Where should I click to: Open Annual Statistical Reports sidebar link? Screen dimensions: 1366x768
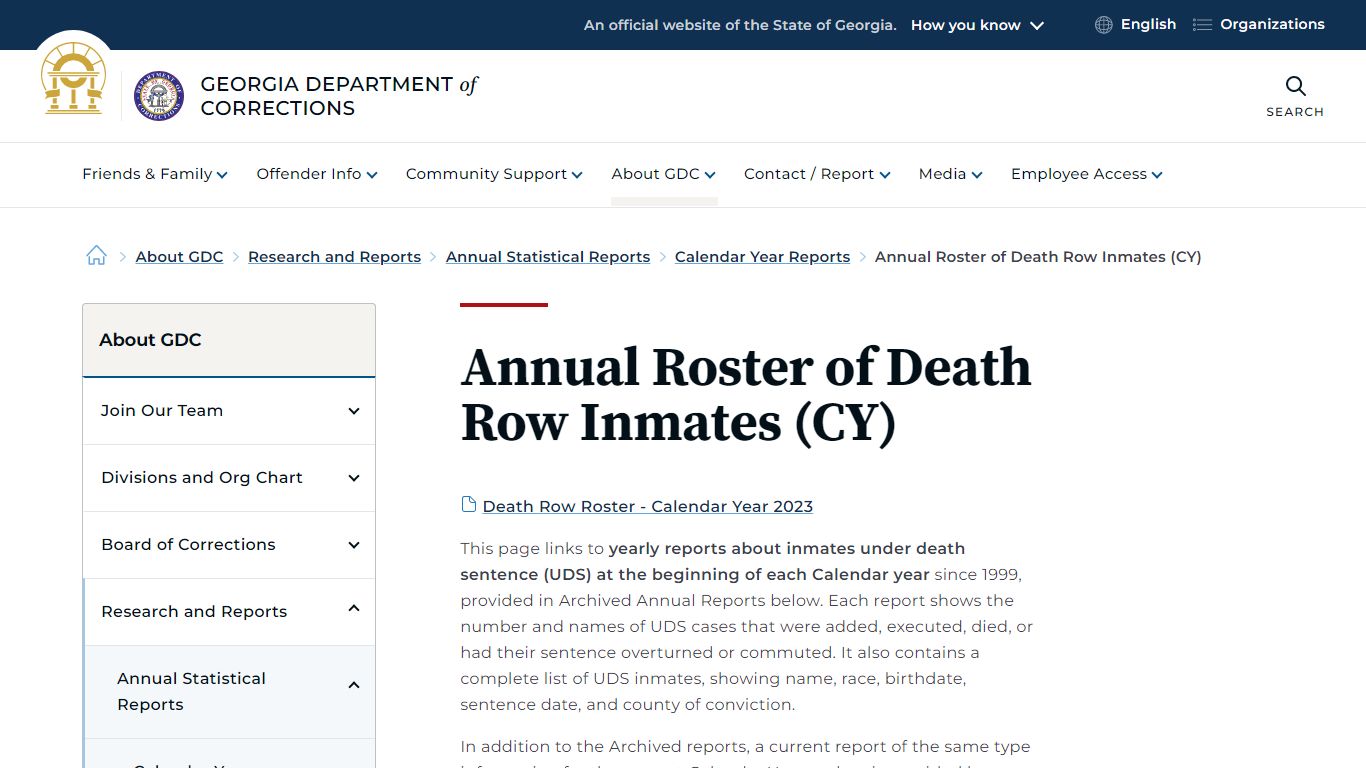coord(191,691)
